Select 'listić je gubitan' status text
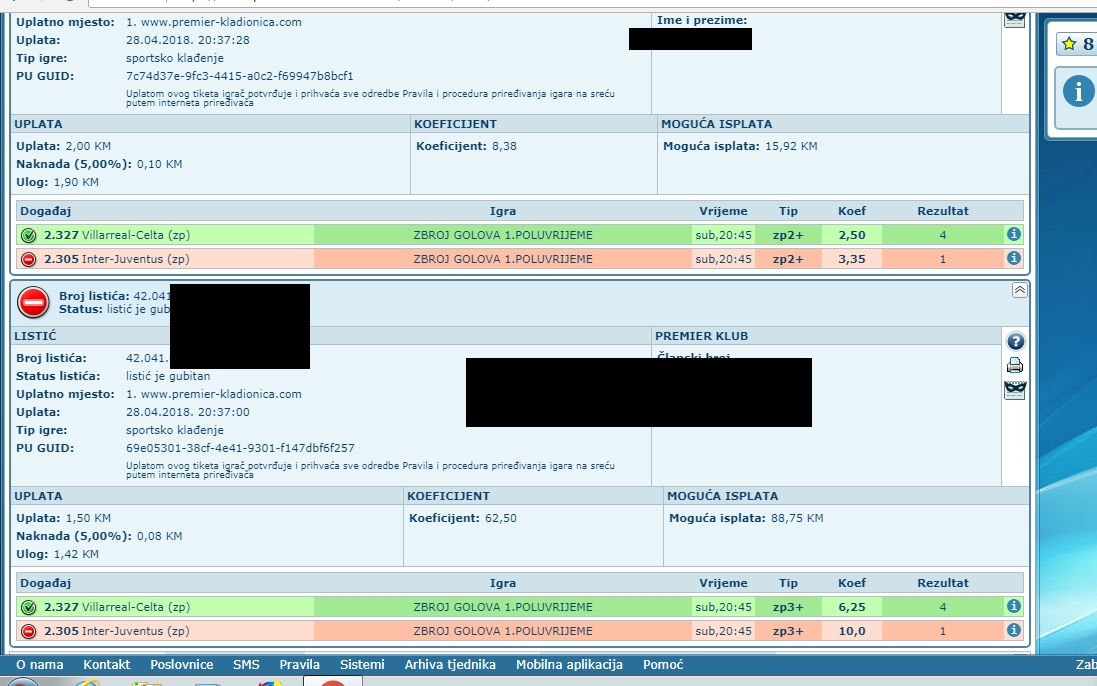 (x=168, y=376)
